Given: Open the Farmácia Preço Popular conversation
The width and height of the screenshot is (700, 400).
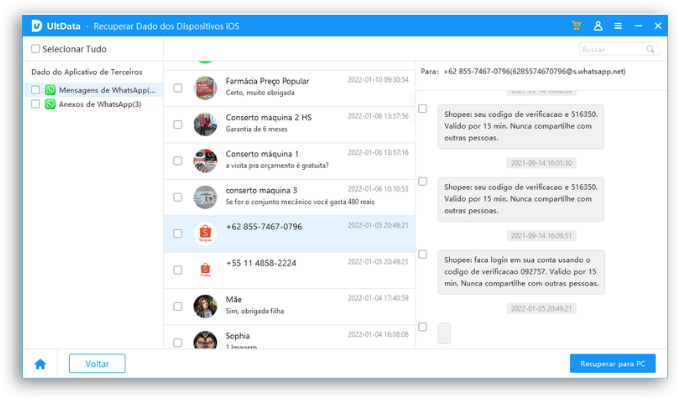Looking at the screenshot, I should pyautogui.click(x=289, y=88).
